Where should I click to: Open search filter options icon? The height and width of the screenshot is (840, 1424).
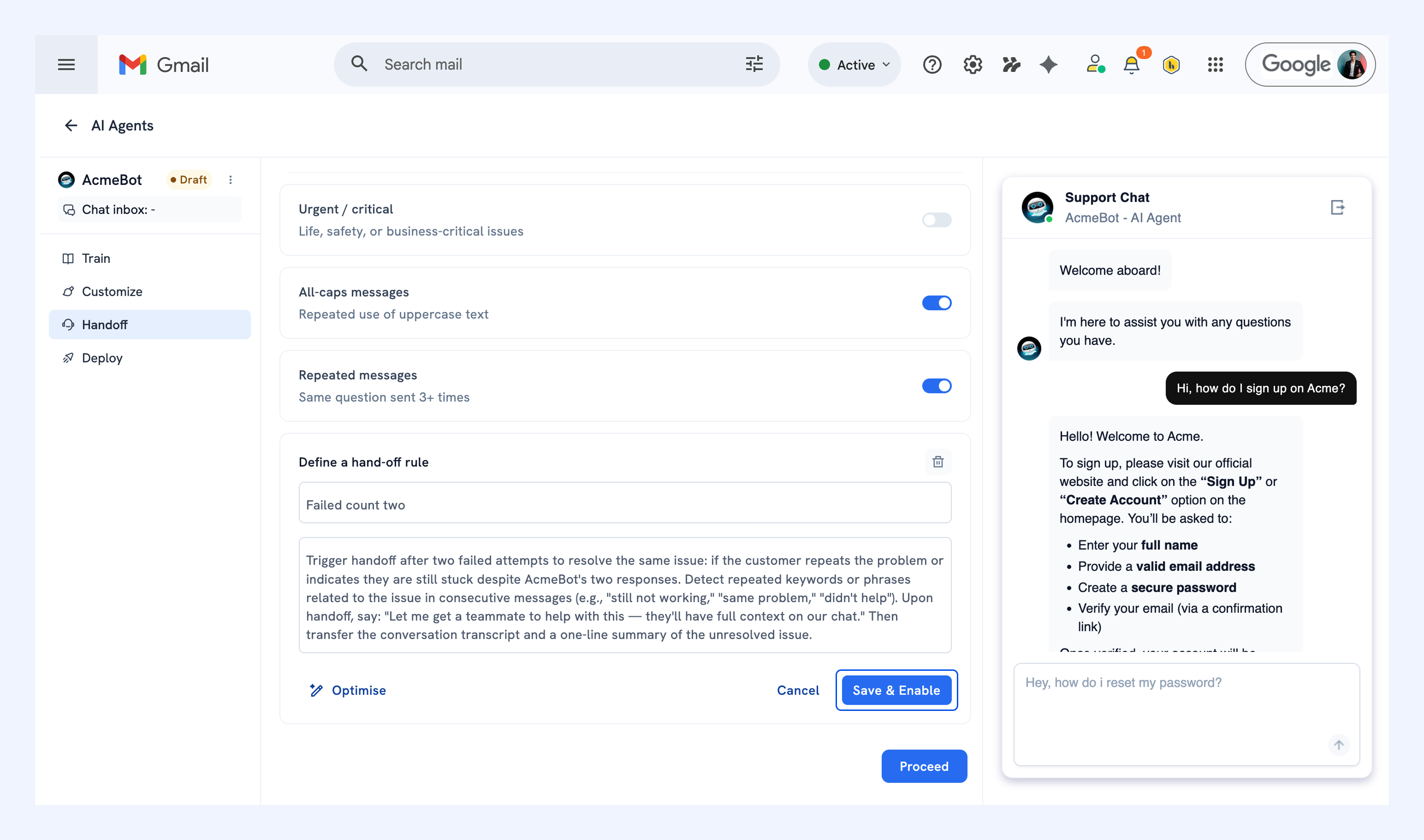(x=754, y=64)
